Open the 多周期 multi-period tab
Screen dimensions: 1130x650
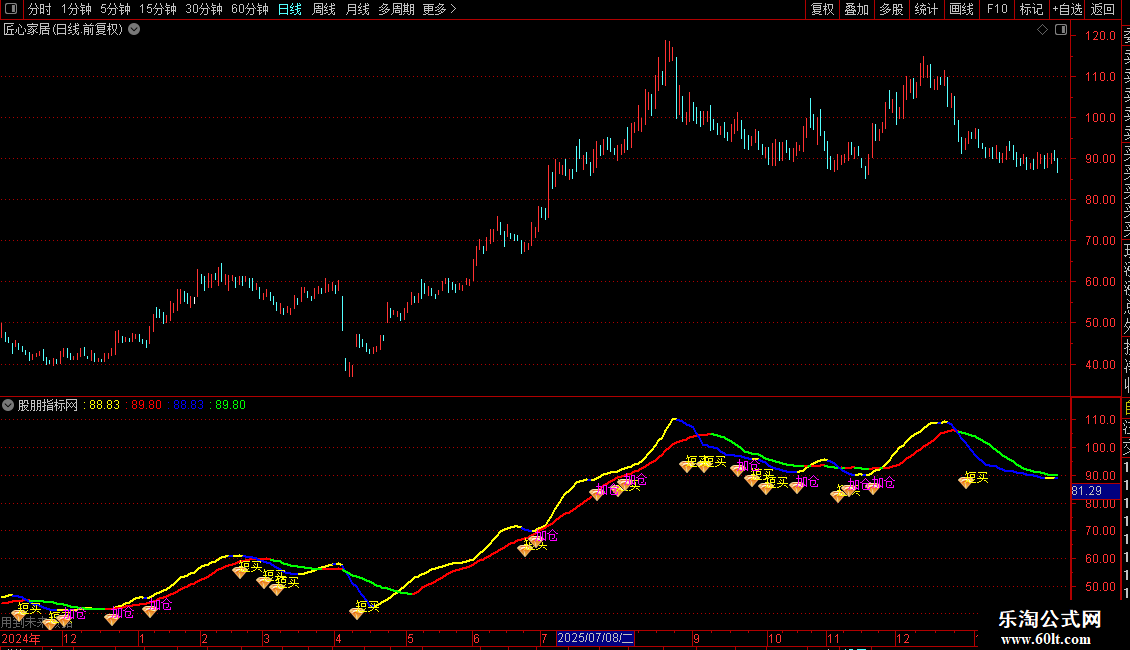click(396, 9)
